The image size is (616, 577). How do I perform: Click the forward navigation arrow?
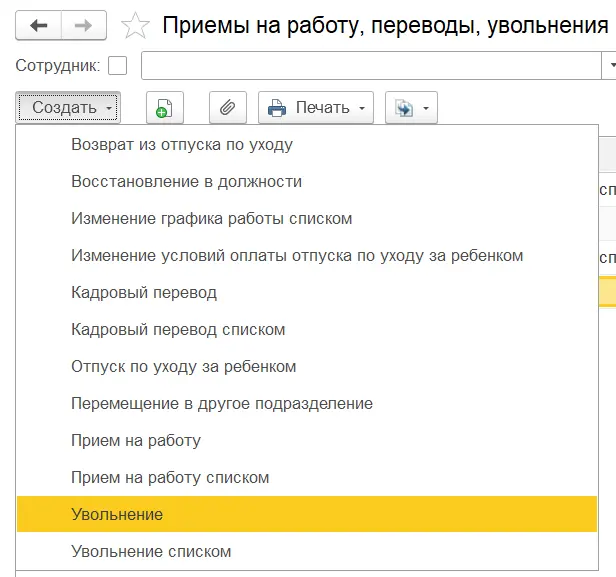click(84, 26)
